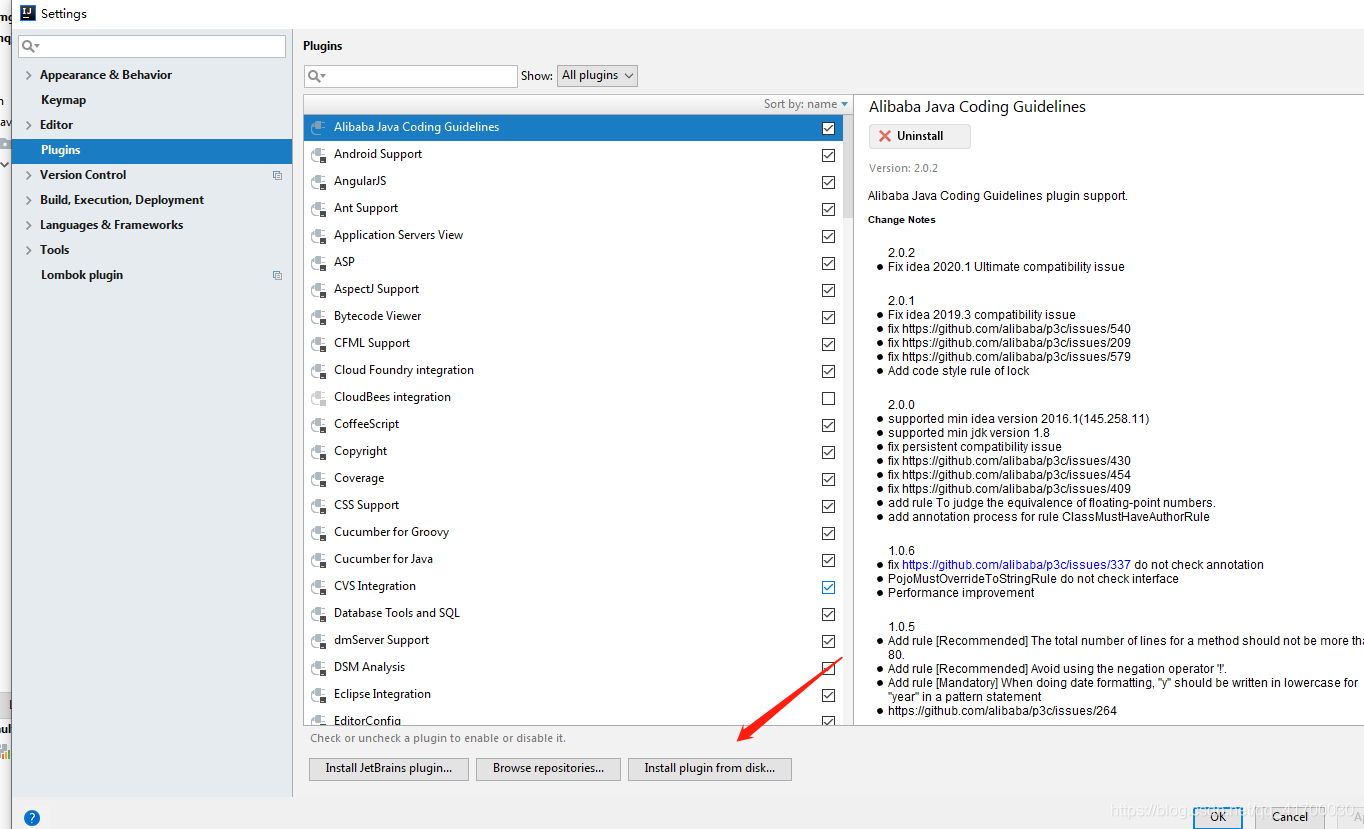
Task: Click the DSM Analysis plugin icon
Action: point(319,668)
